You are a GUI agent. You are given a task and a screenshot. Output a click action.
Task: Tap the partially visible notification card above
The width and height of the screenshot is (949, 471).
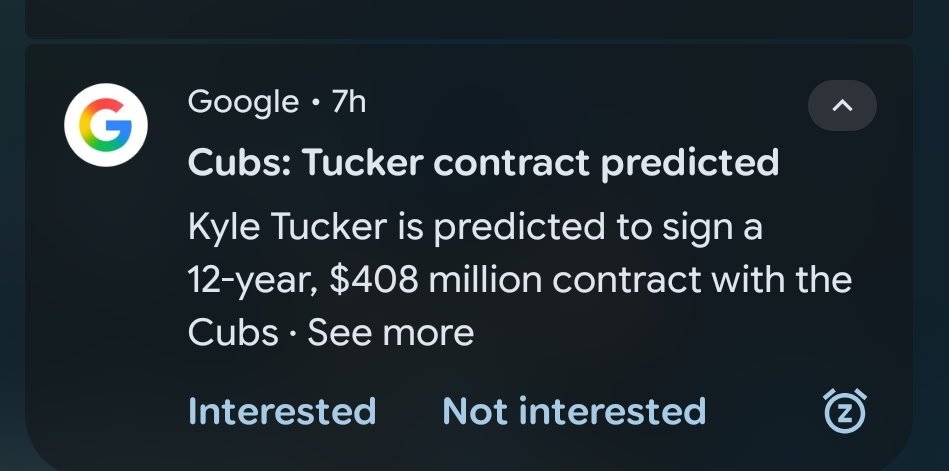point(470,16)
